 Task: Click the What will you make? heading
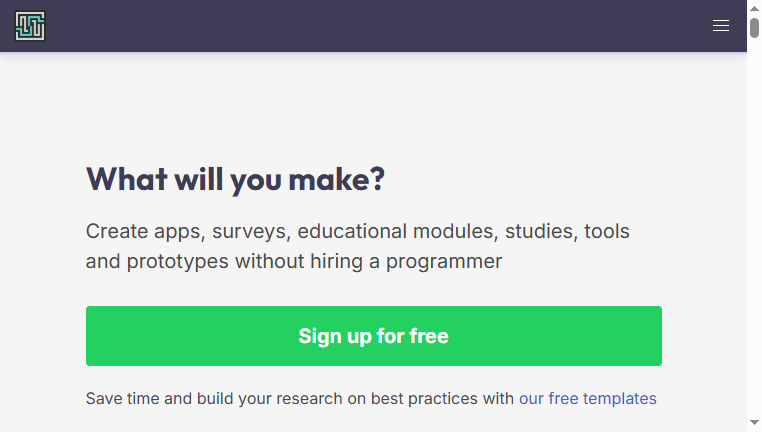(x=235, y=179)
